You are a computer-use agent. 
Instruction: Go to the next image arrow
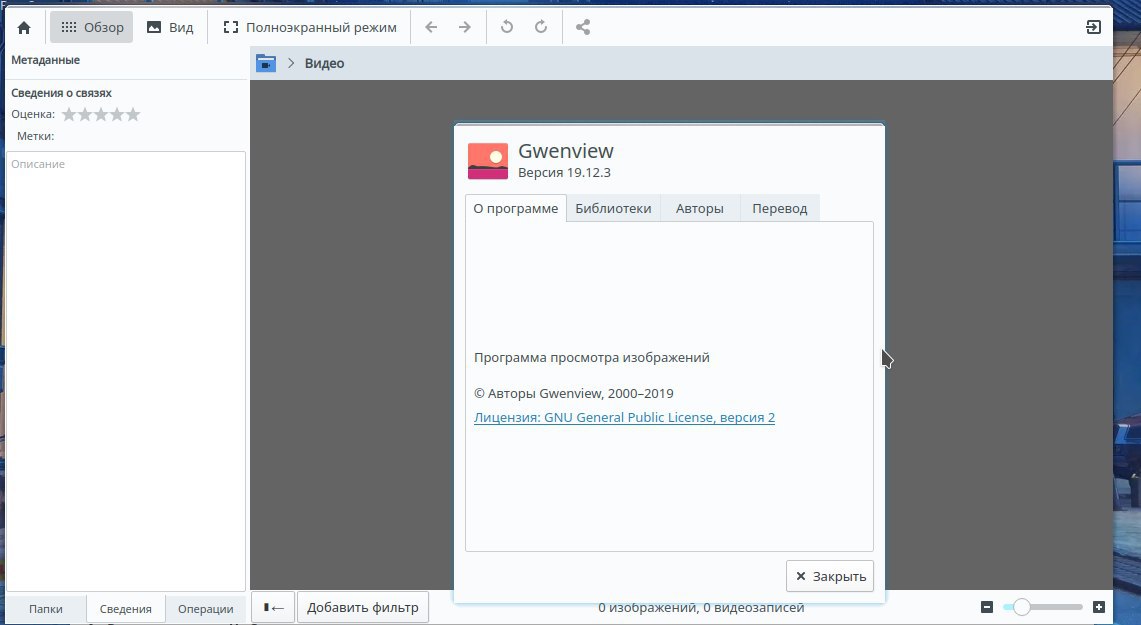(464, 28)
